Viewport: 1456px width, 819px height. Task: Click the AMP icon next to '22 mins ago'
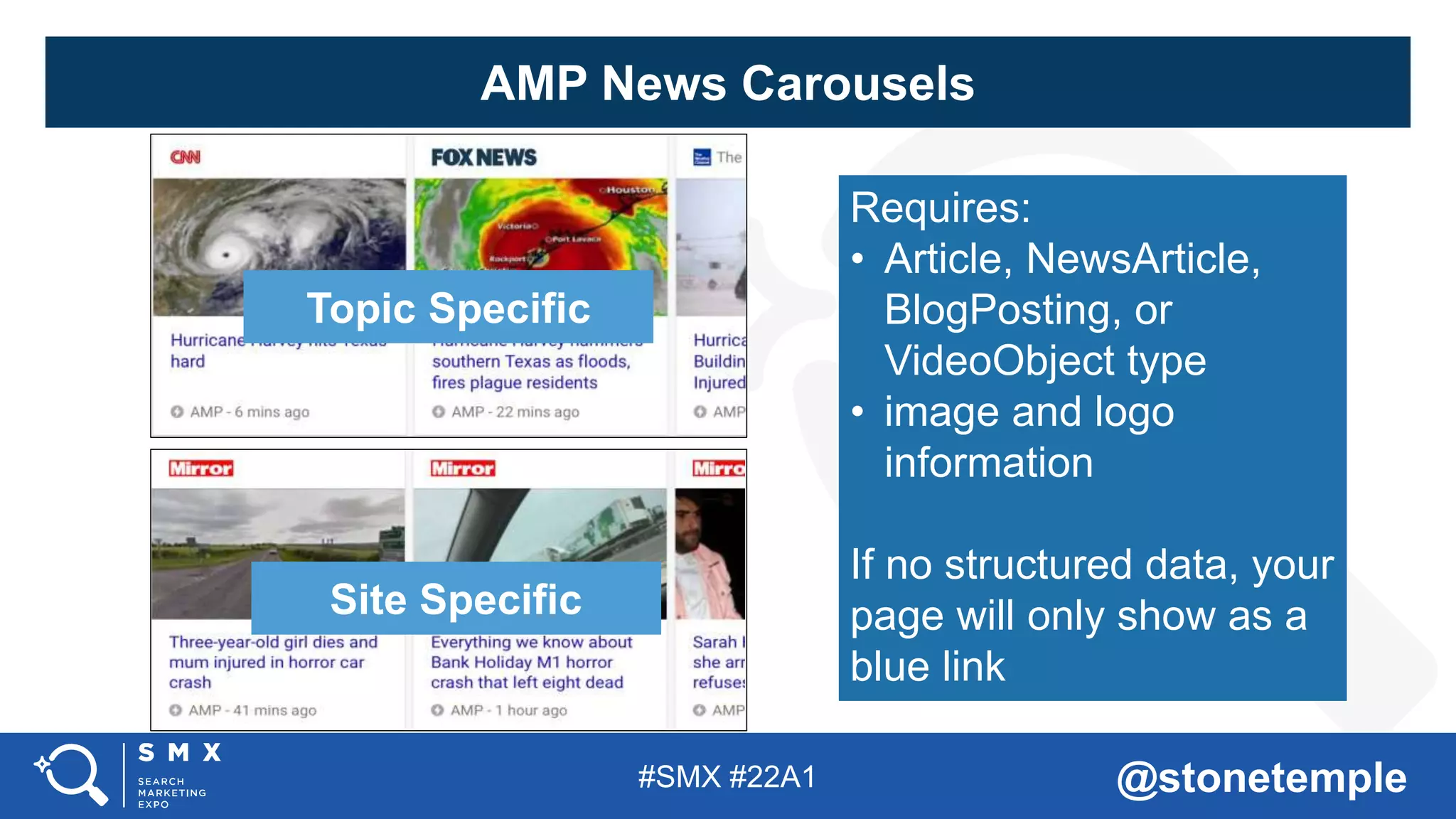[x=439, y=412]
